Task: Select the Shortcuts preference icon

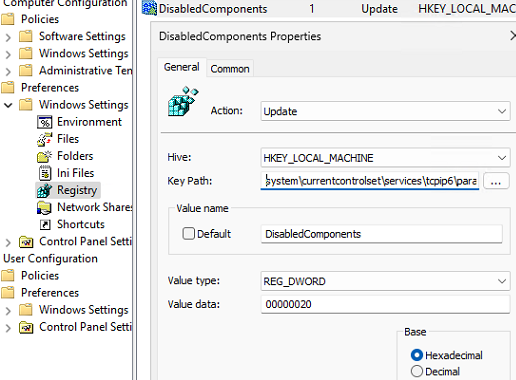Action: coord(45,224)
